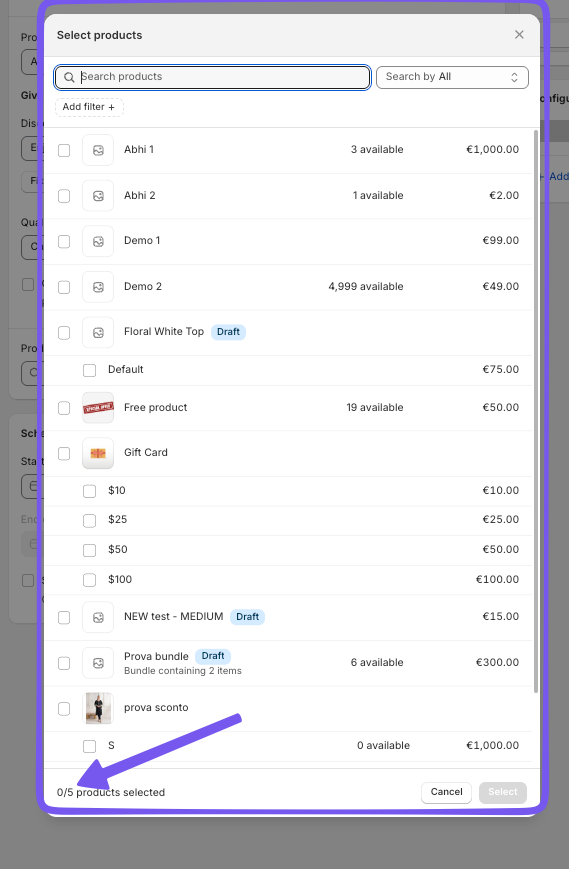
Task: Click the Demo 2 placeholder image icon
Action: point(98,287)
